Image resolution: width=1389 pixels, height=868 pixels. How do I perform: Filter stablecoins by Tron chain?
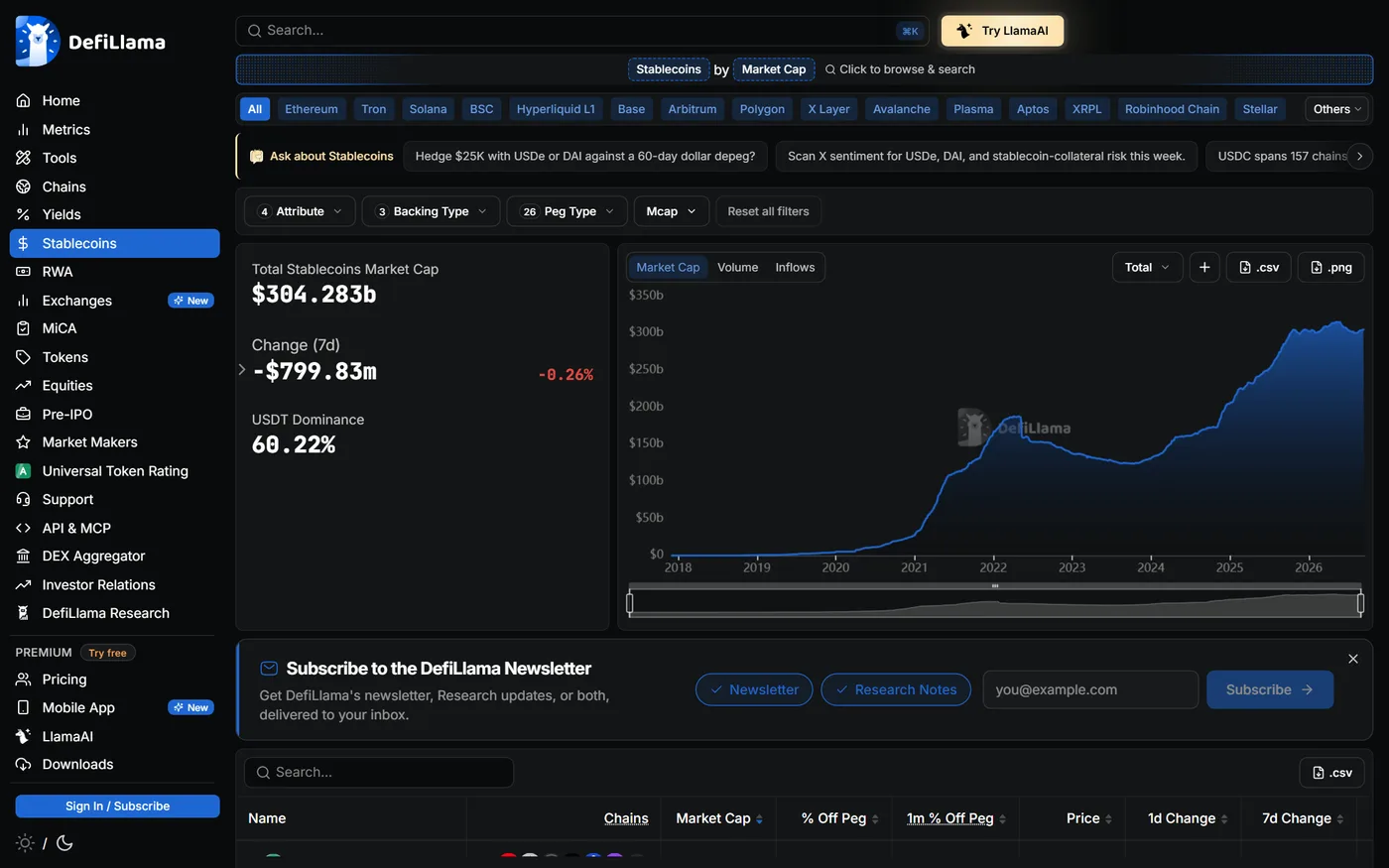coord(374,109)
